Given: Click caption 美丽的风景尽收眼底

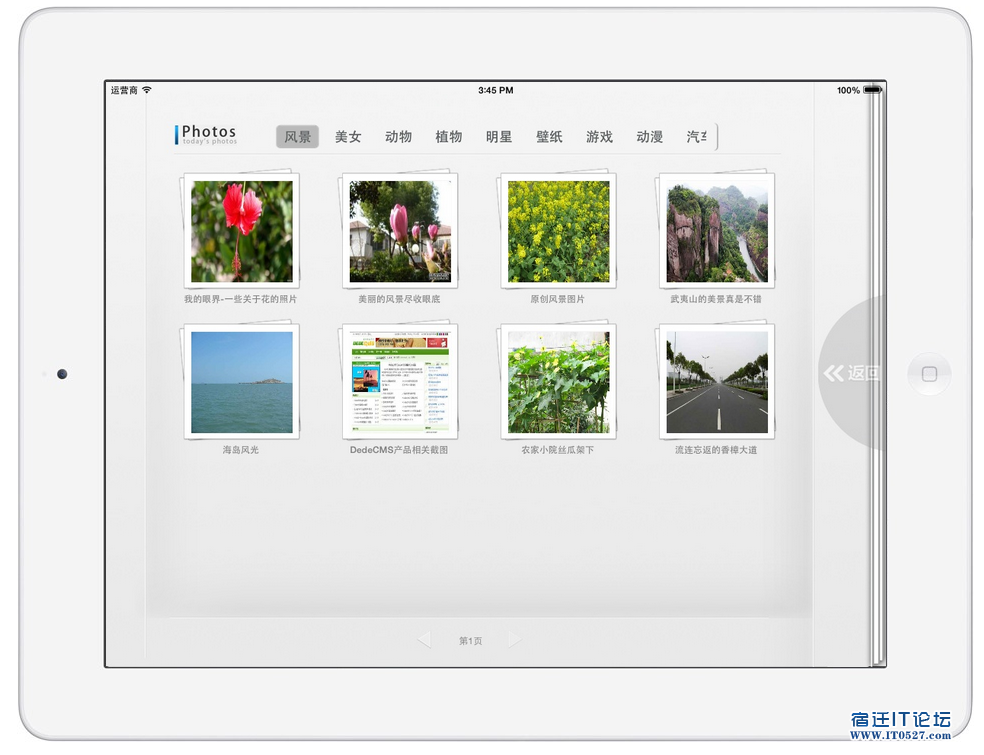Looking at the screenshot, I should [x=399, y=299].
